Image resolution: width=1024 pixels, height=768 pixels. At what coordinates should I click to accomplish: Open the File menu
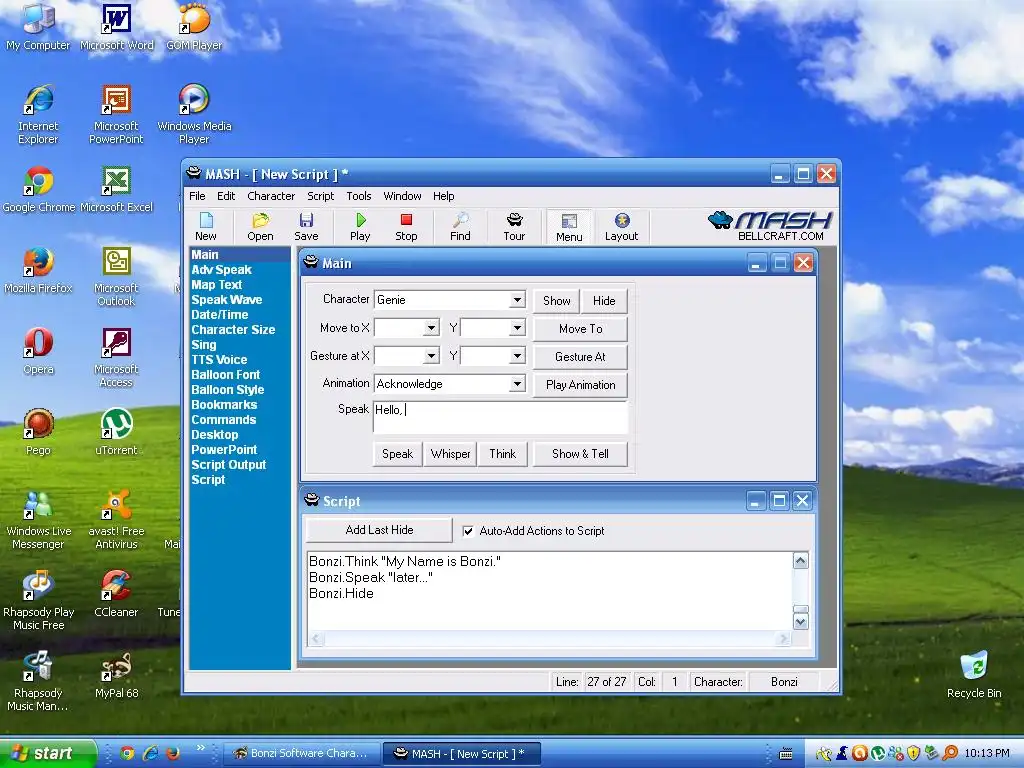tap(197, 196)
